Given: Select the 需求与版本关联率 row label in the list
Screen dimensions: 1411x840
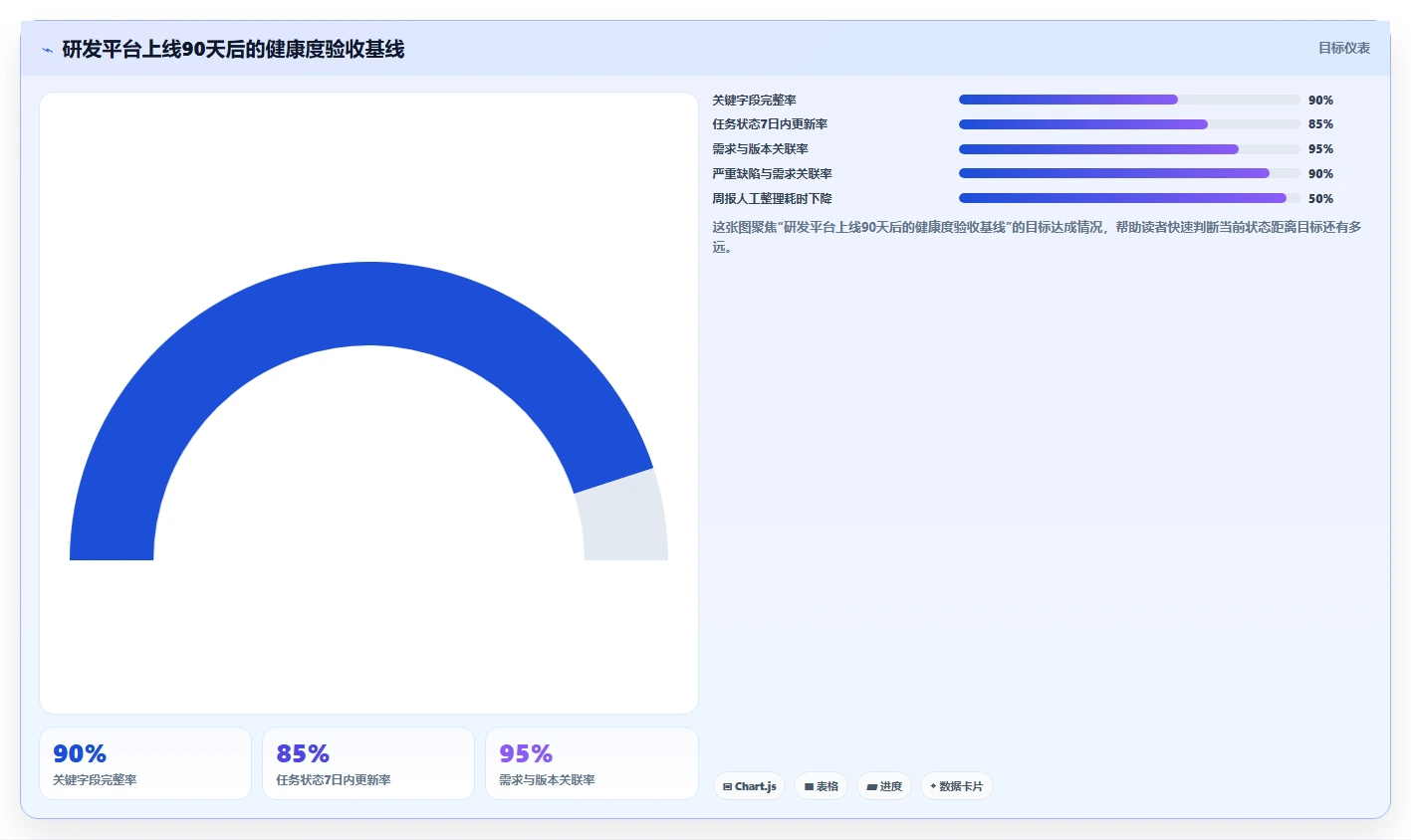Looking at the screenshot, I should (x=760, y=149).
